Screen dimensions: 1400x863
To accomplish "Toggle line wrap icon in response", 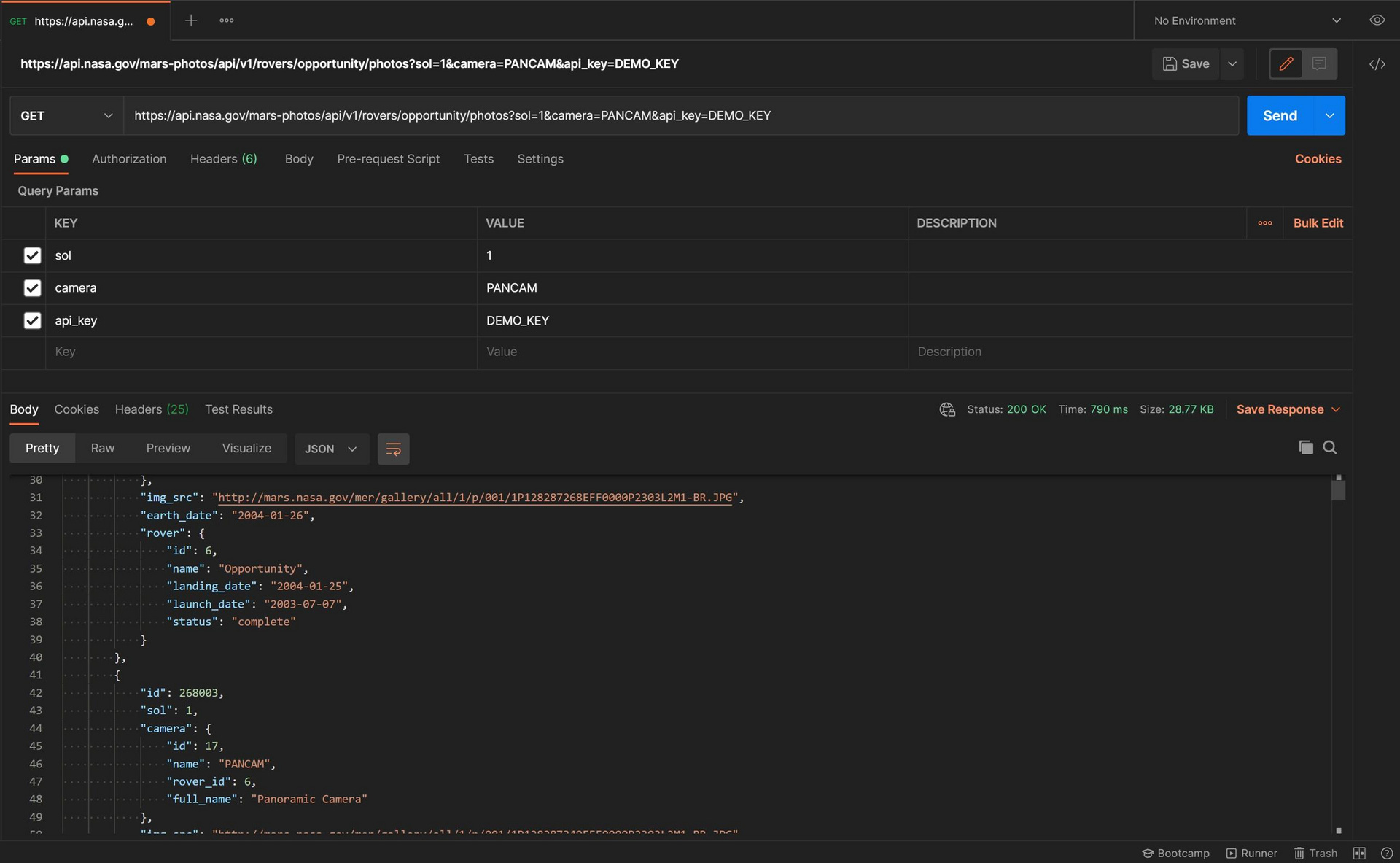I will (393, 449).
